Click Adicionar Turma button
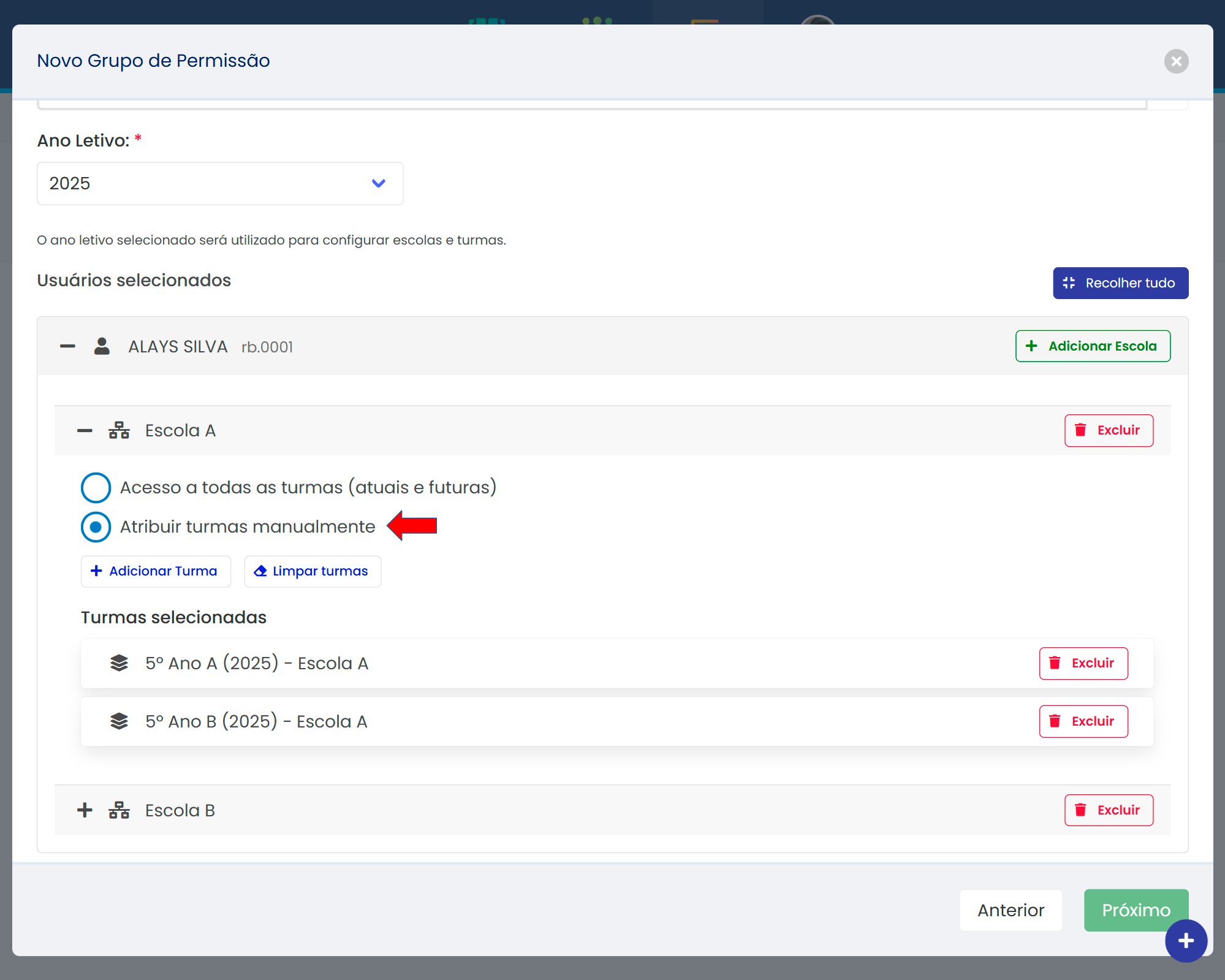The width and height of the screenshot is (1225, 980). tap(156, 571)
